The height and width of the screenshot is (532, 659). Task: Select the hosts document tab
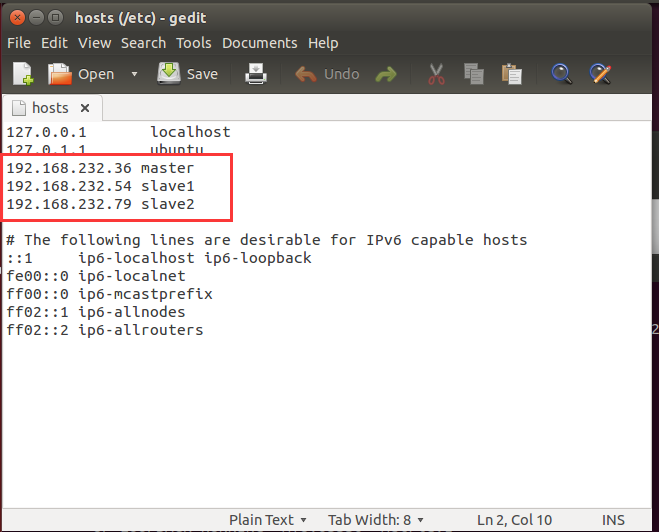[50, 108]
